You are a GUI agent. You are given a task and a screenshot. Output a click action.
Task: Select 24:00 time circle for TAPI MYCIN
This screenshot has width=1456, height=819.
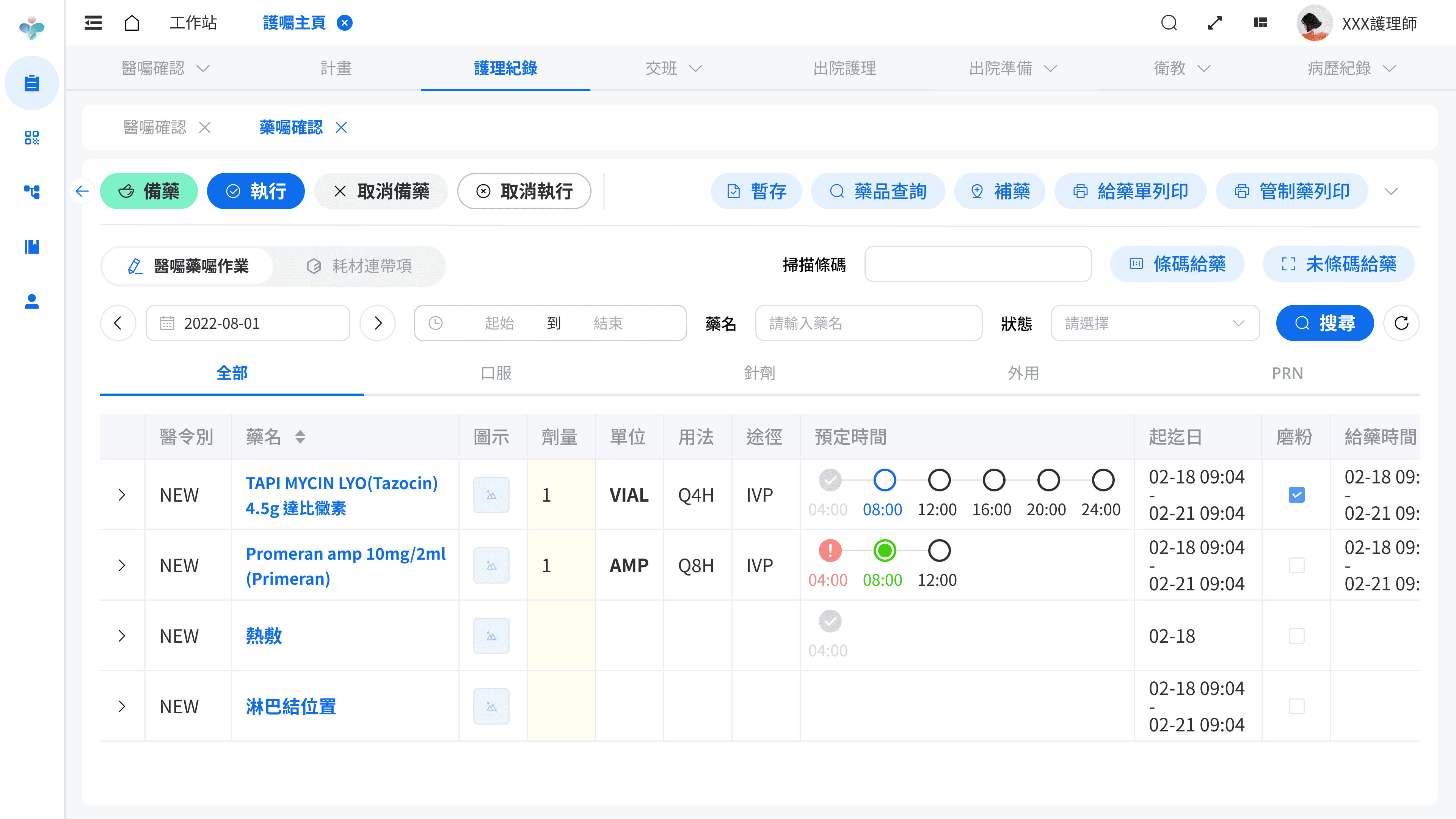click(x=1103, y=480)
